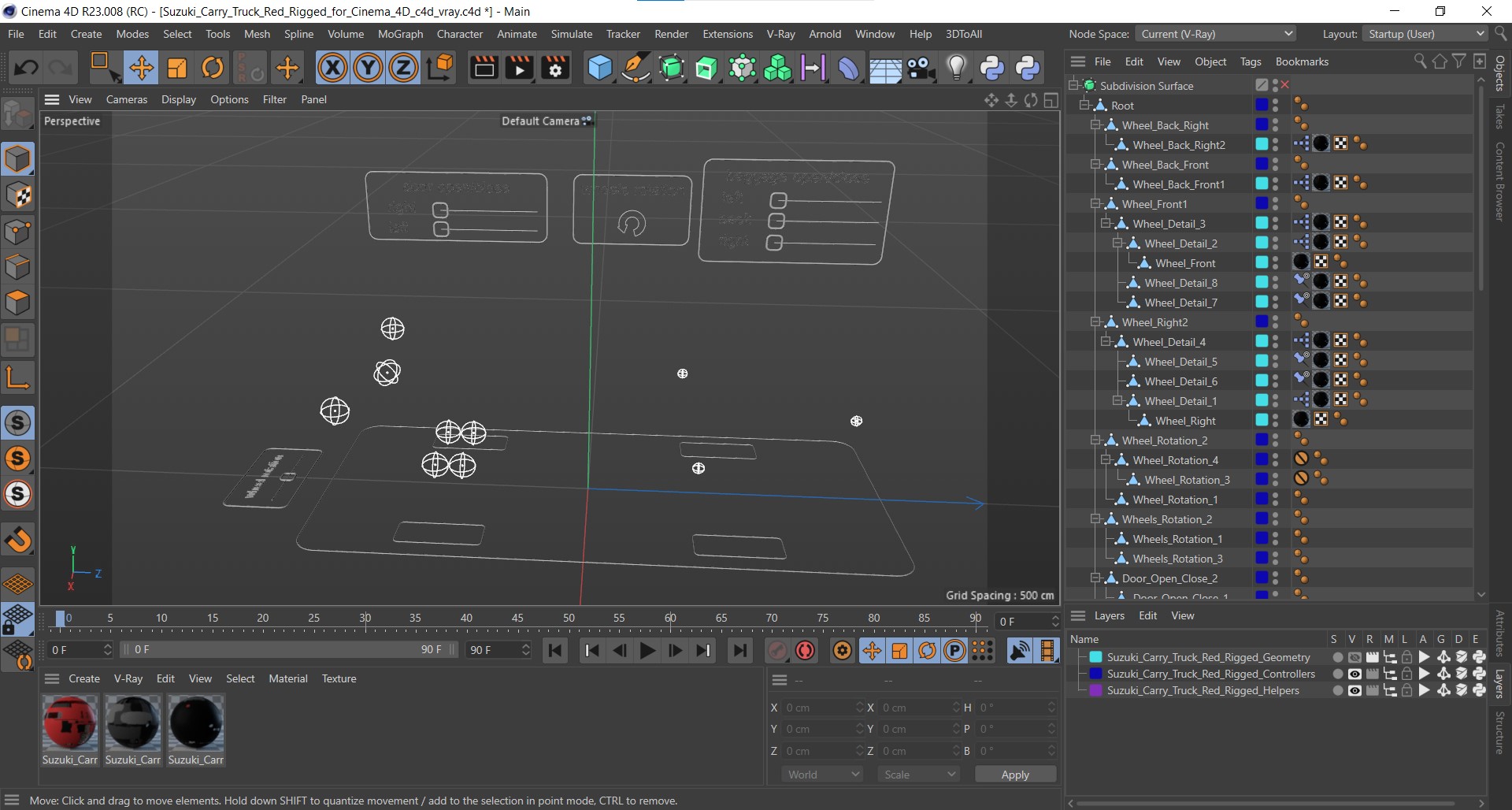Open Objects side tab
This screenshot has width=1512, height=810.
[x=1500, y=72]
